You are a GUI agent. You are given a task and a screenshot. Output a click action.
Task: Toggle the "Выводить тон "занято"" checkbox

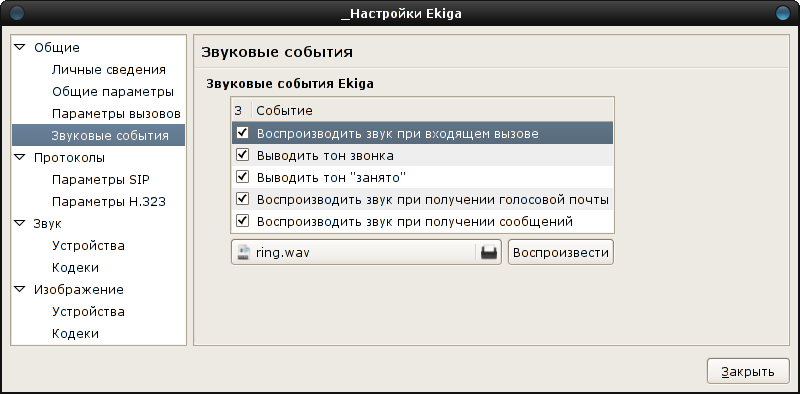[242, 177]
